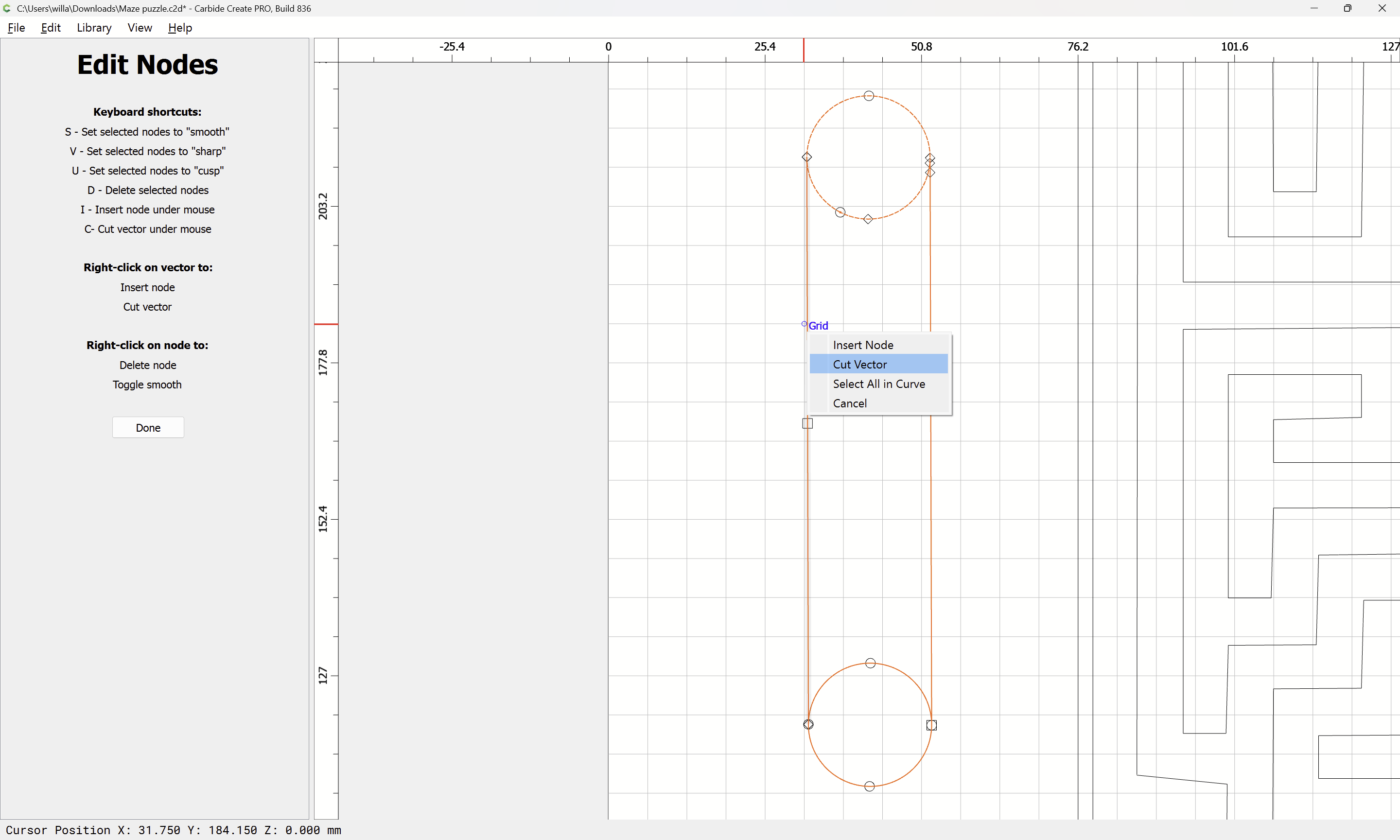Choose Cut Vector in context menu
Image resolution: width=1400 pixels, height=840 pixels.
pyautogui.click(x=859, y=365)
